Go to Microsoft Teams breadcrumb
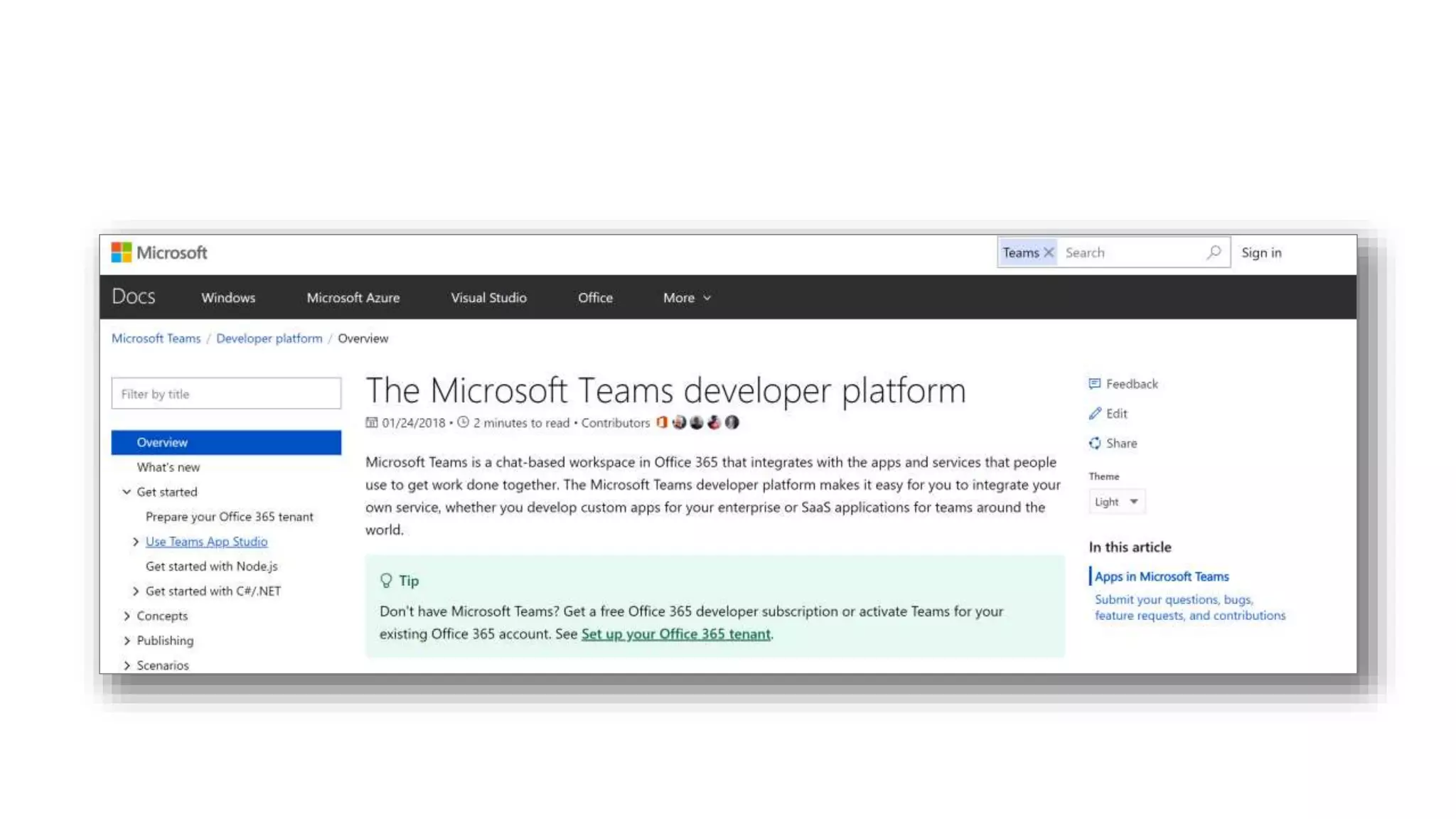1456x819 pixels. pyautogui.click(x=156, y=338)
